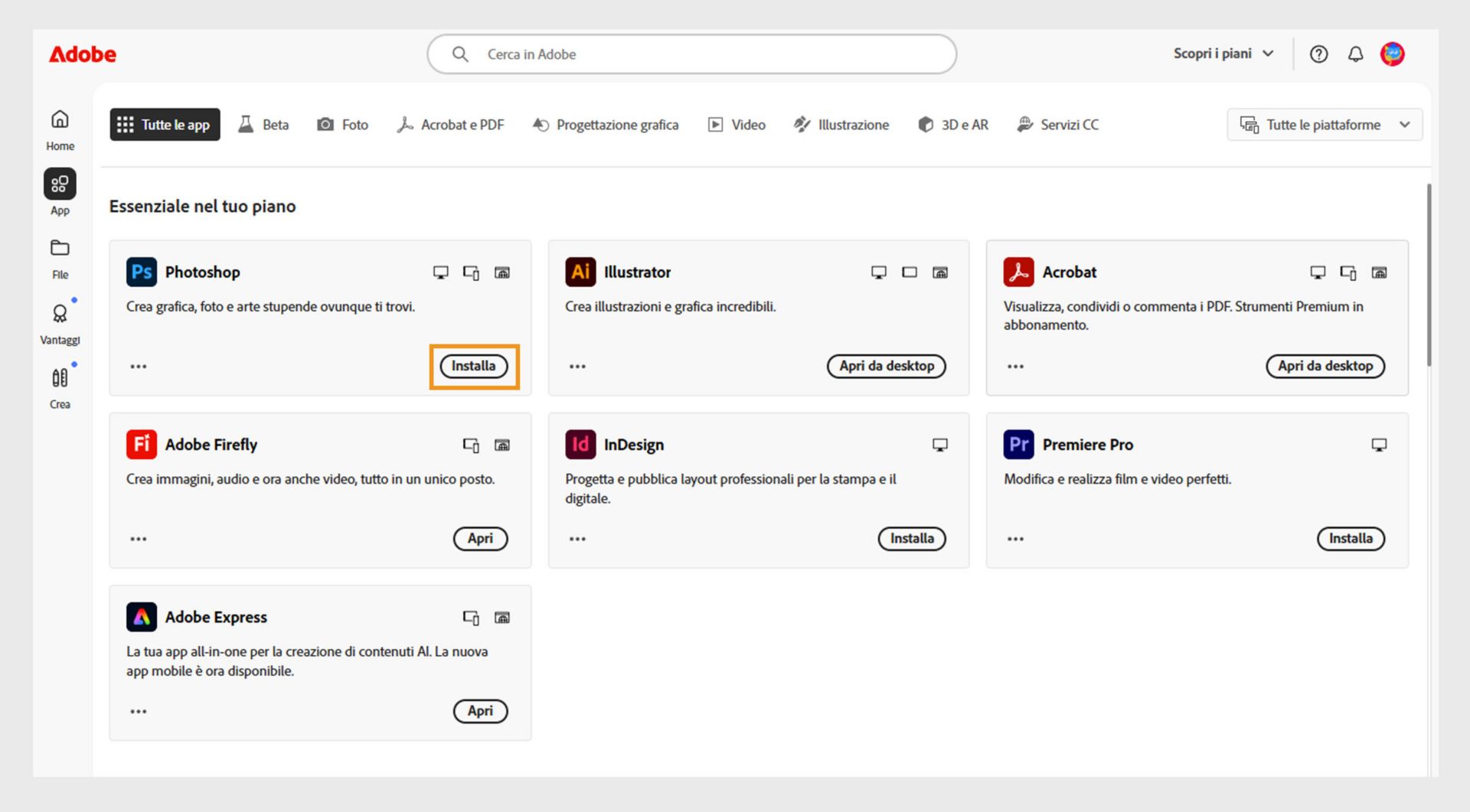Open the notifications bell

(x=1355, y=54)
